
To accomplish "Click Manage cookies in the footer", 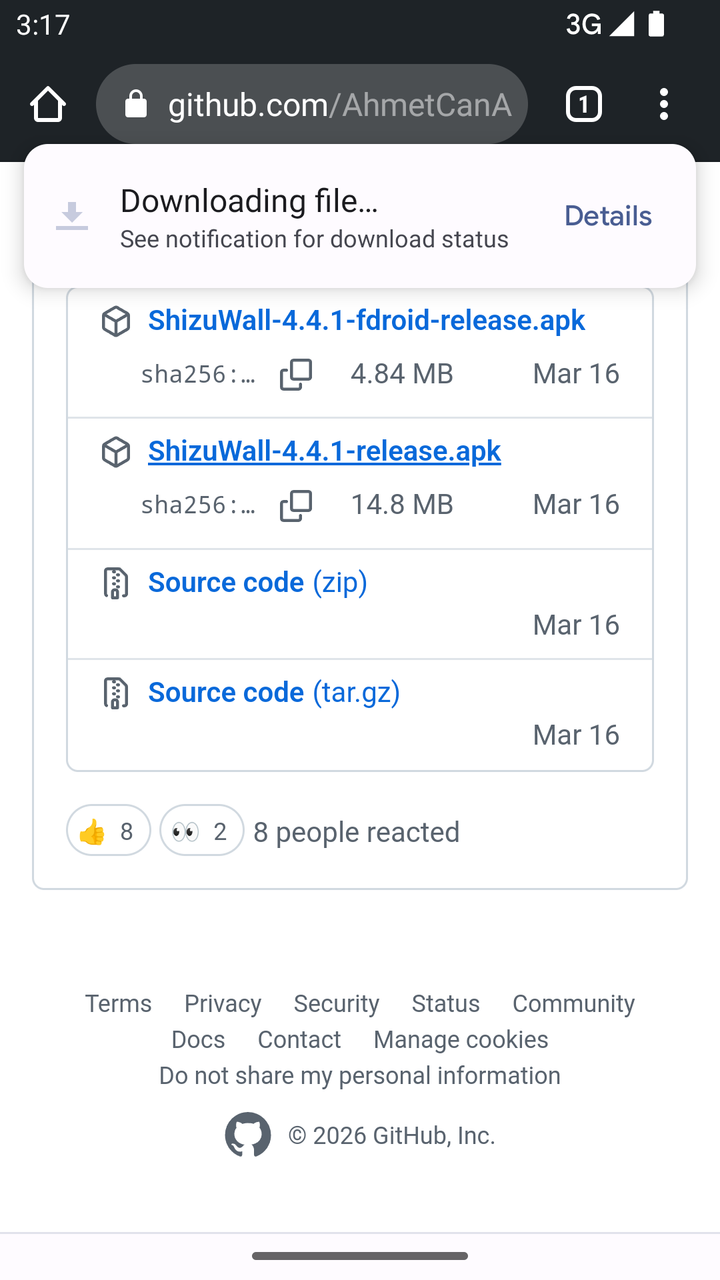I will (x=461, y=1039).
